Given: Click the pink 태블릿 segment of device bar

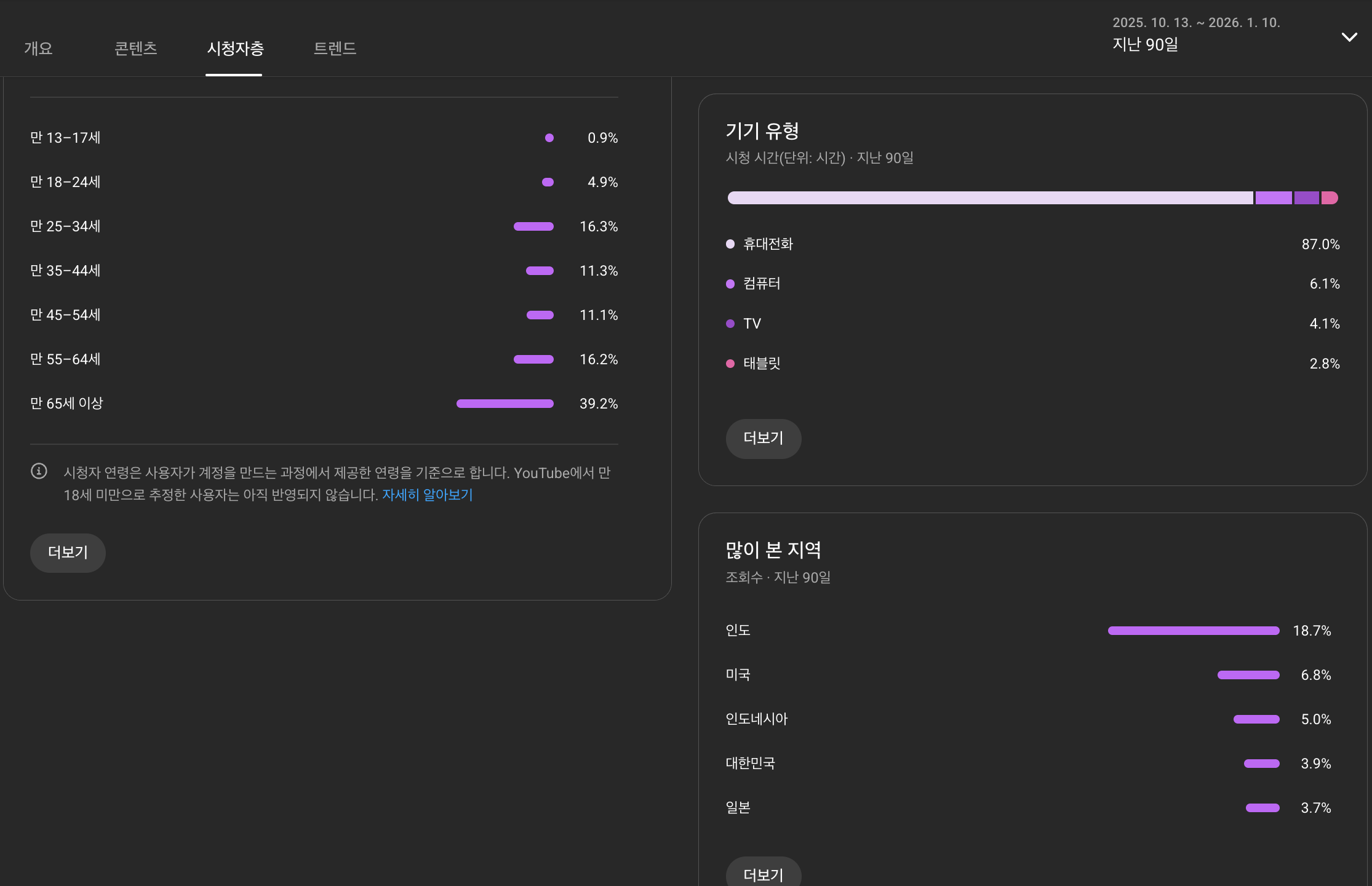Looking at the screenshot, I should [x=1329, y=198].
